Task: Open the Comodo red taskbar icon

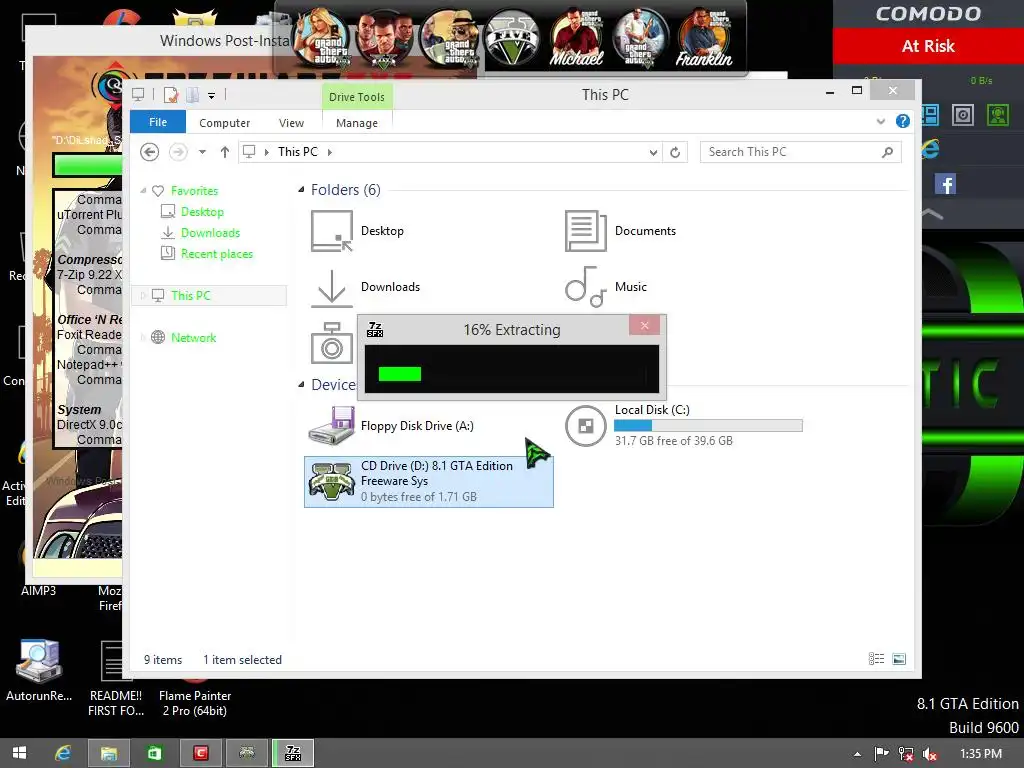Action: click(x=200, y=753)
